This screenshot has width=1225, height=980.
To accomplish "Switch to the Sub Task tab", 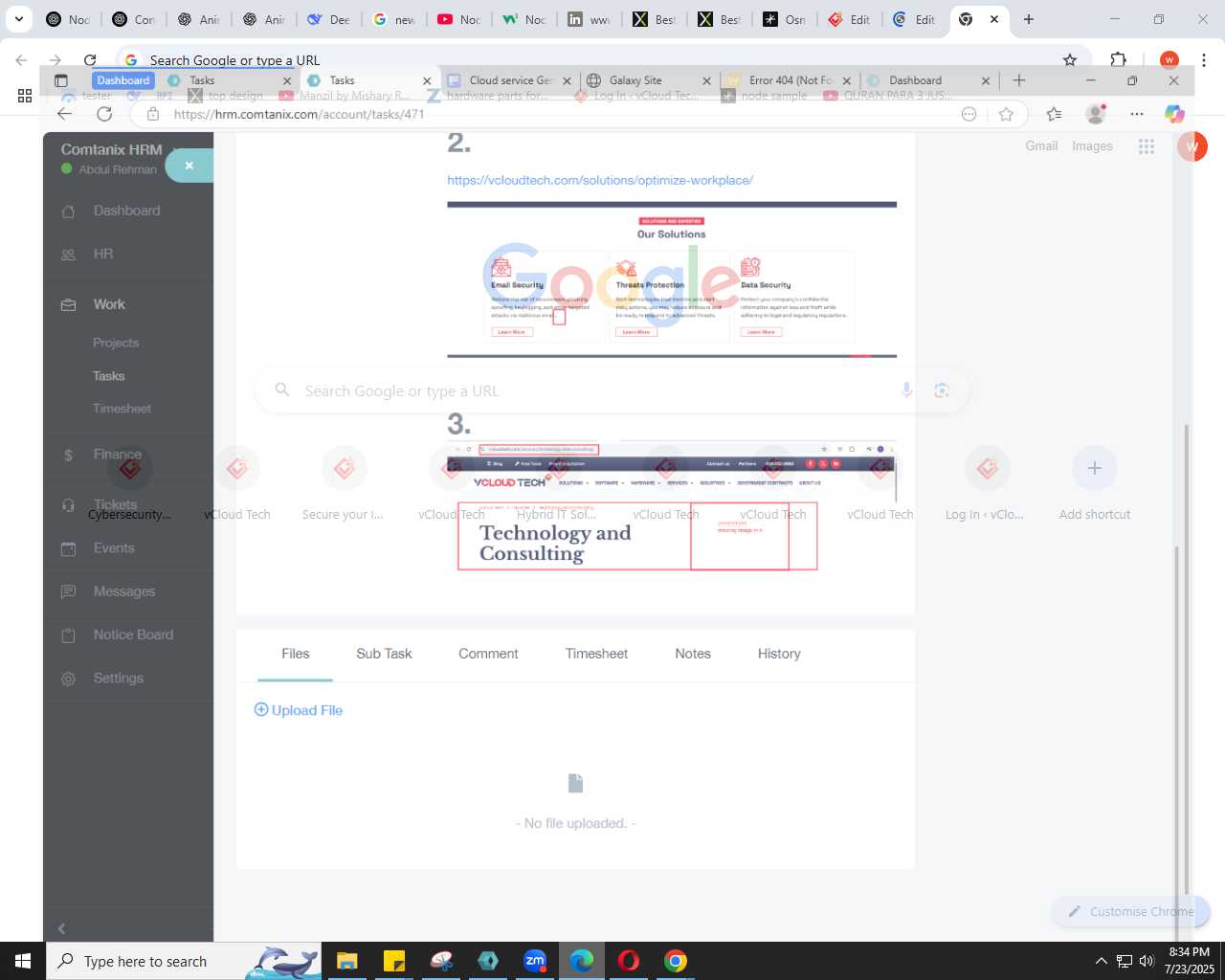I will [384, 654].
